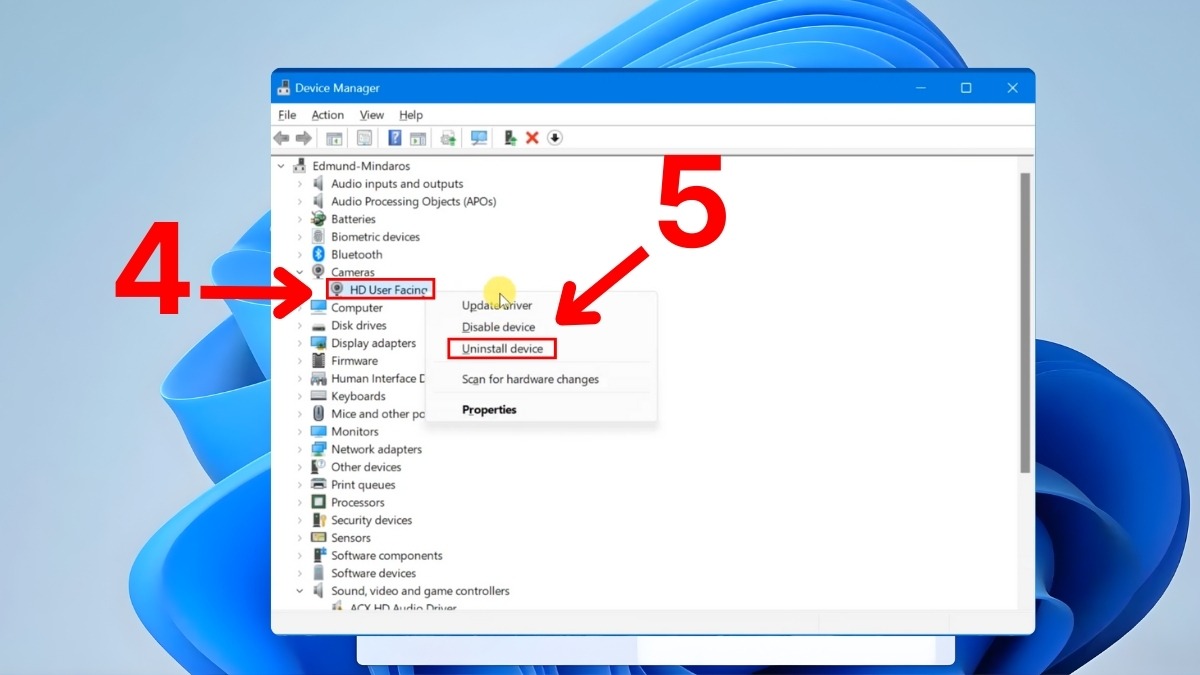Select the Software components label
Screen dimensions: 1200x675
pyautogui.click(x=387, y=555)
